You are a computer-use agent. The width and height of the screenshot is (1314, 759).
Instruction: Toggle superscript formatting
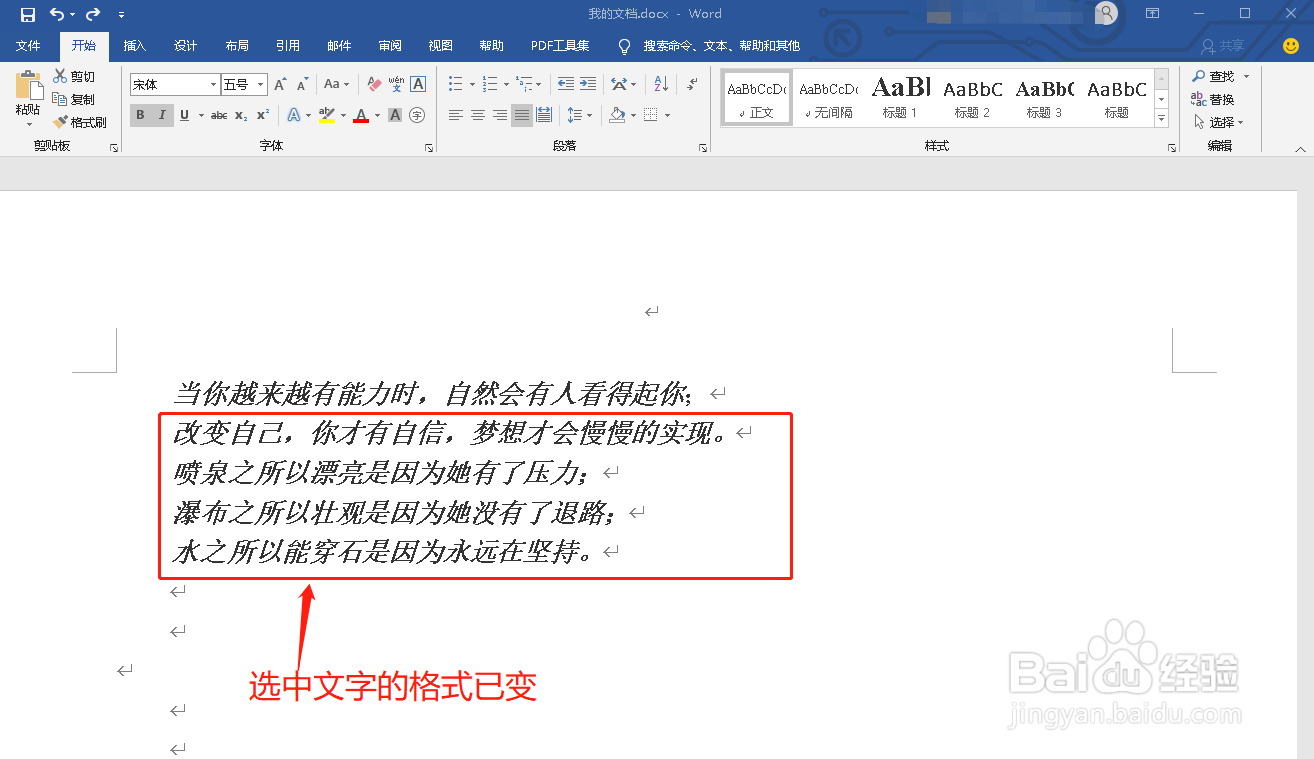pos(261,115)
